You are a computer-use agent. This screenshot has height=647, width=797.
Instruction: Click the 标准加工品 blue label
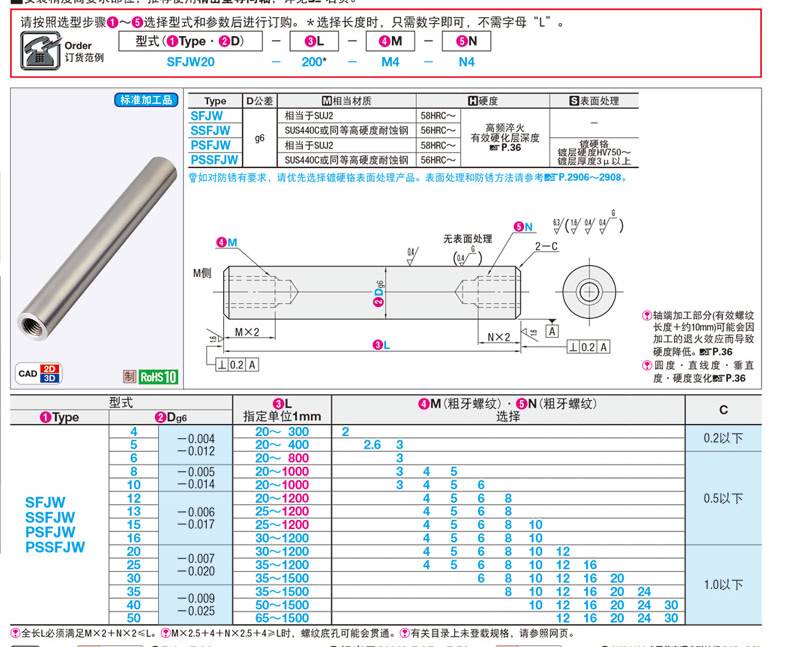coord(146,100)
